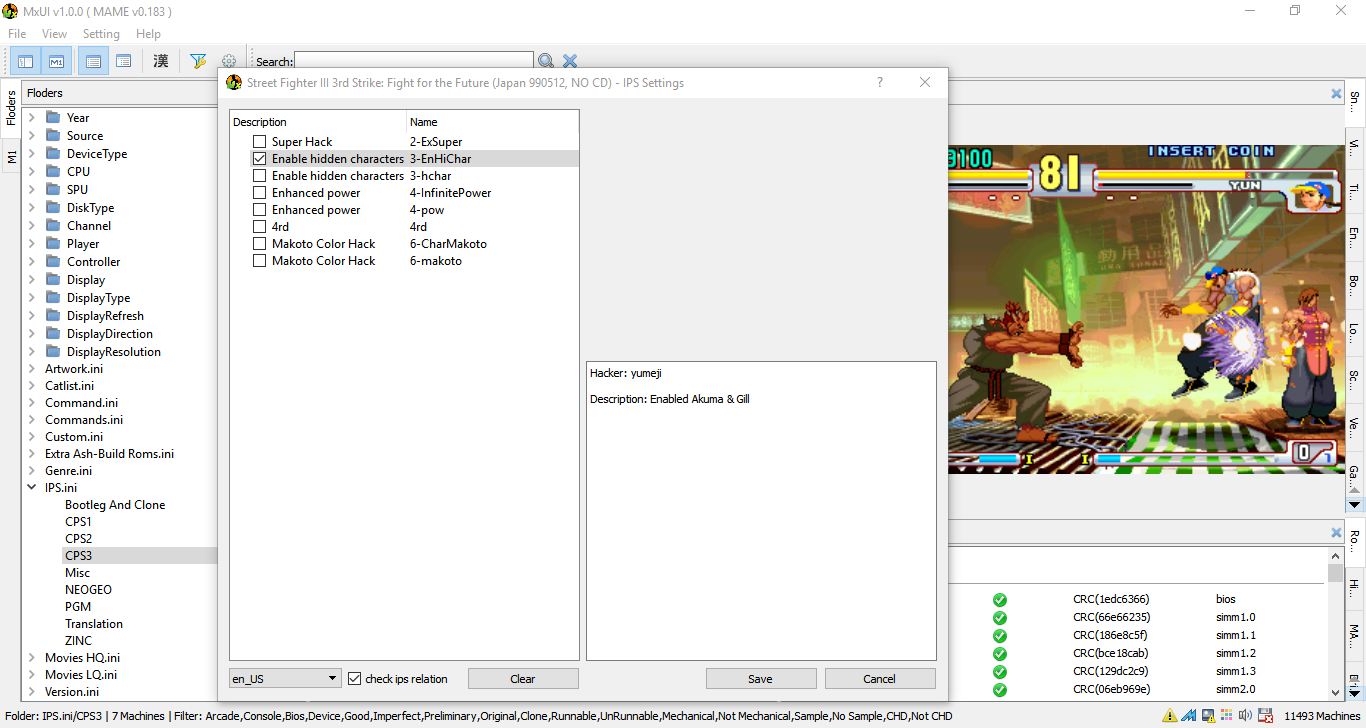Click the dialog help question mark
Viewport: 1366px width, 728px height.
click(880, 83)
